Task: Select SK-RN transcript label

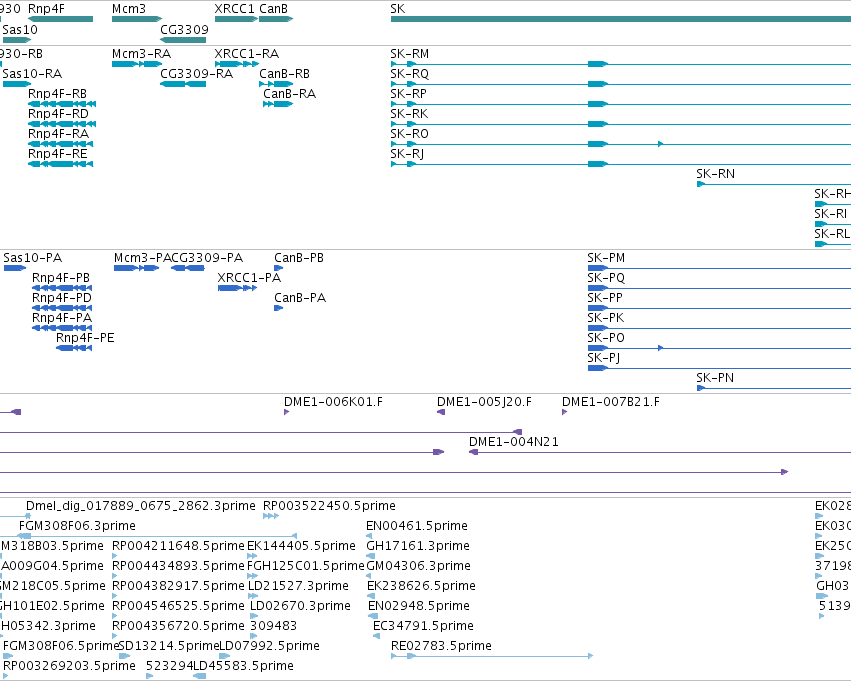Action: point(715,174)
